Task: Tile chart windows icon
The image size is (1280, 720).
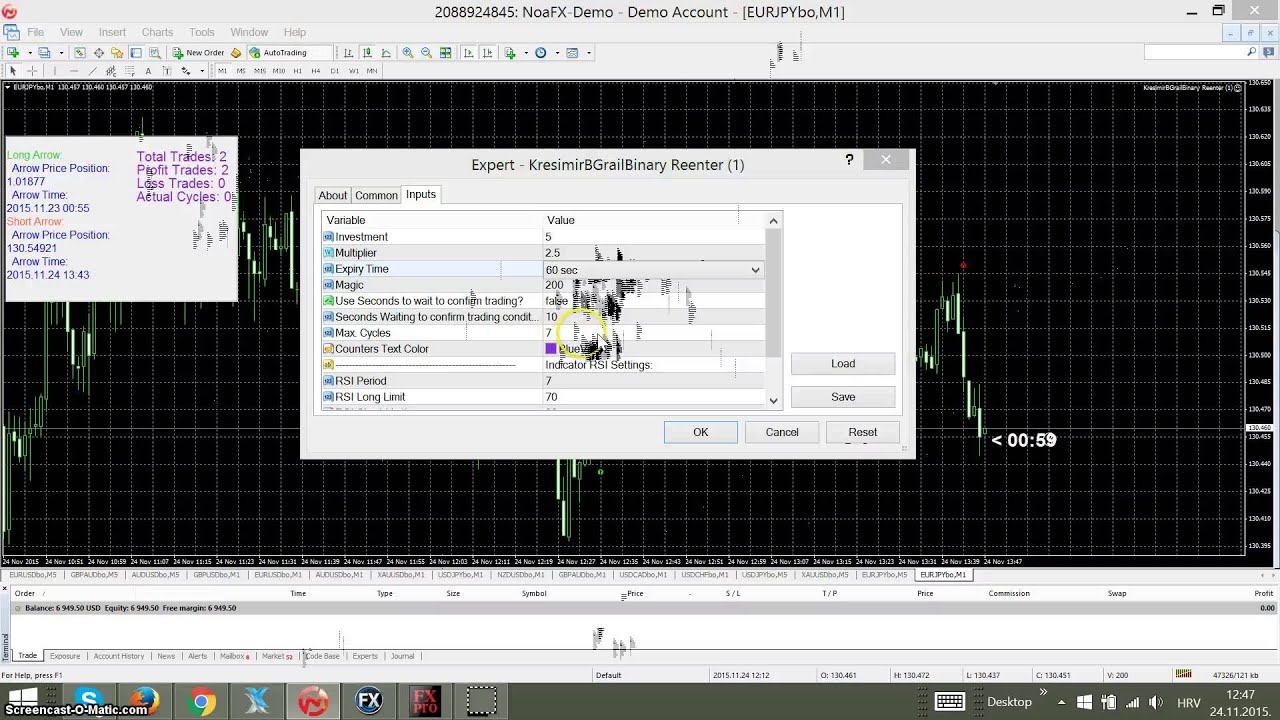Action: [445, 52]
